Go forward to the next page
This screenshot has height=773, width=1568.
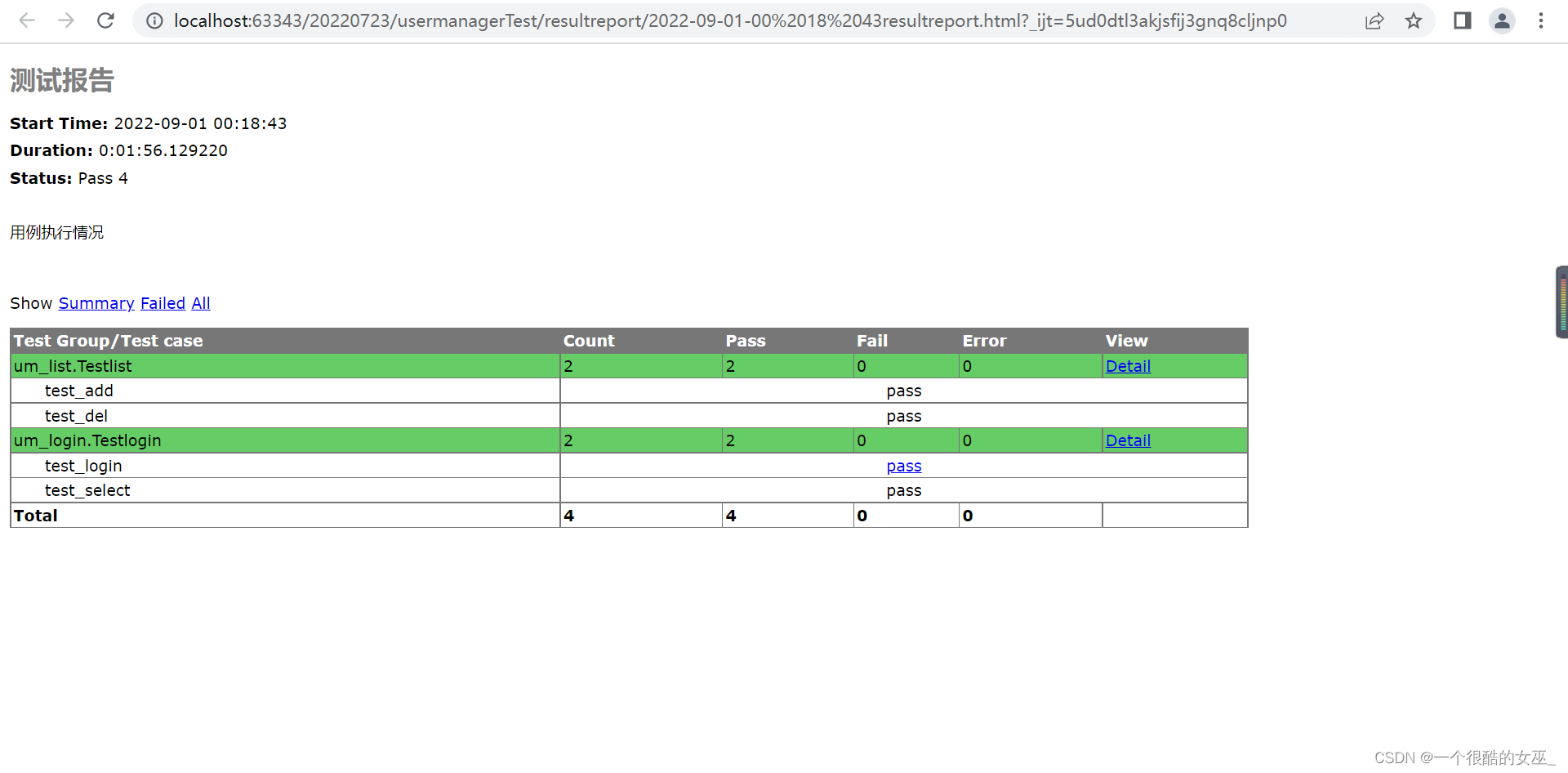tap(66, 20)
